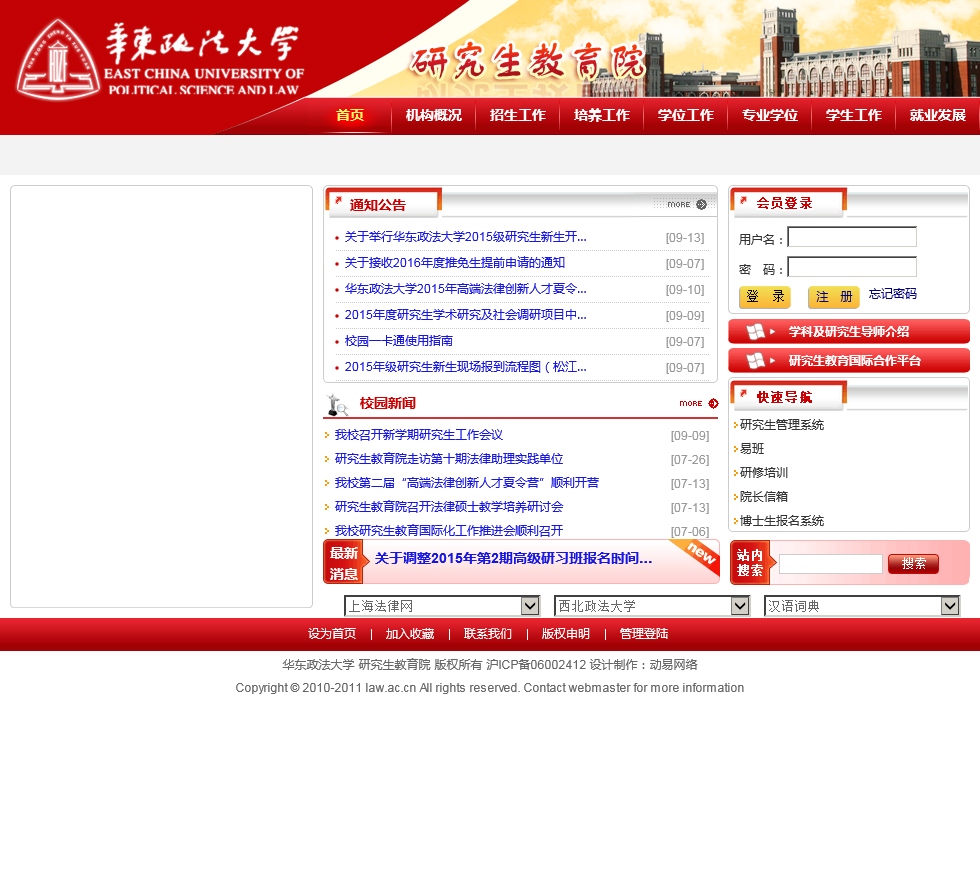The height and width of the screenshot is (891, 980).
Task: Open 易班 quick link
Action: (752, 449)
